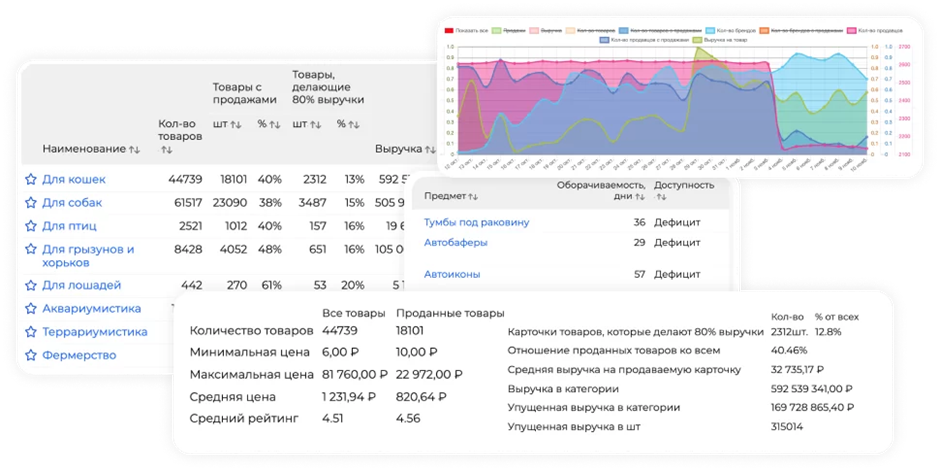Sort by Предмет column header

click(x=451, y=196)
